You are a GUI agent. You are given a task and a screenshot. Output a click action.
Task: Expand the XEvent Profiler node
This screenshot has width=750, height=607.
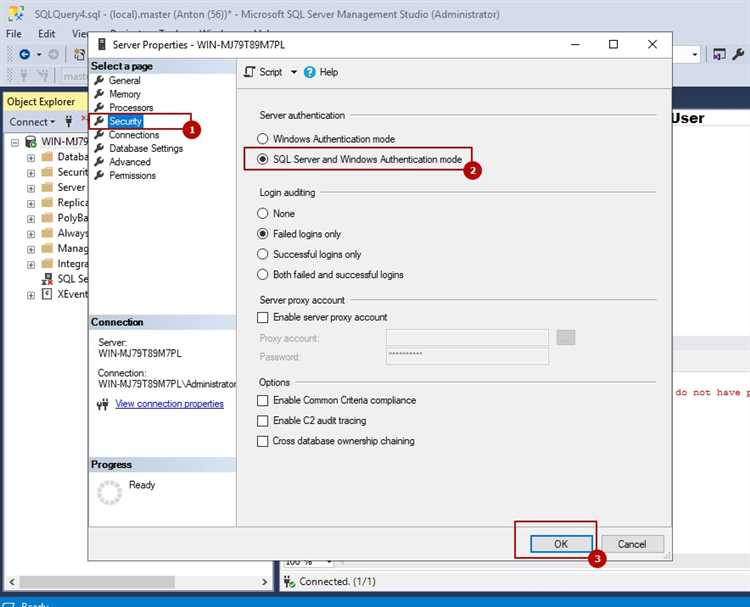click(x=31, y=295)
